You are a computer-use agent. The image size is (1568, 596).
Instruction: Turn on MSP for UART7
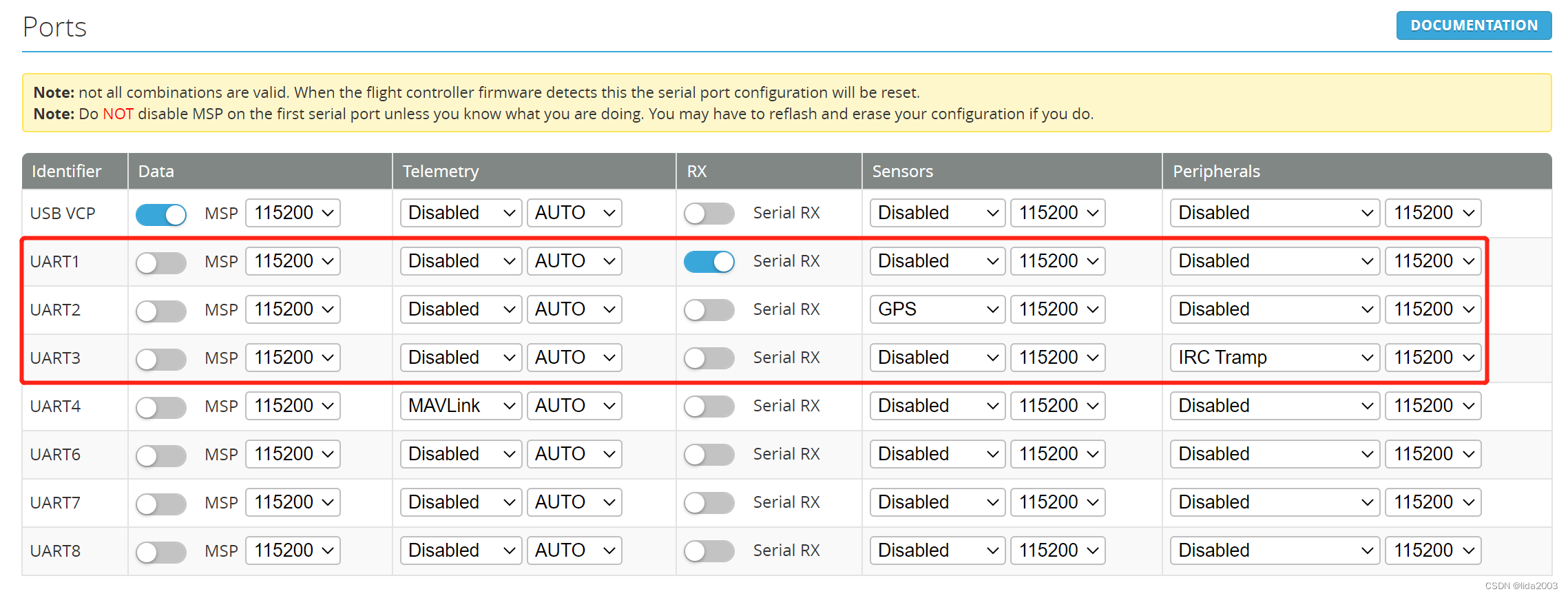(161, 504)
